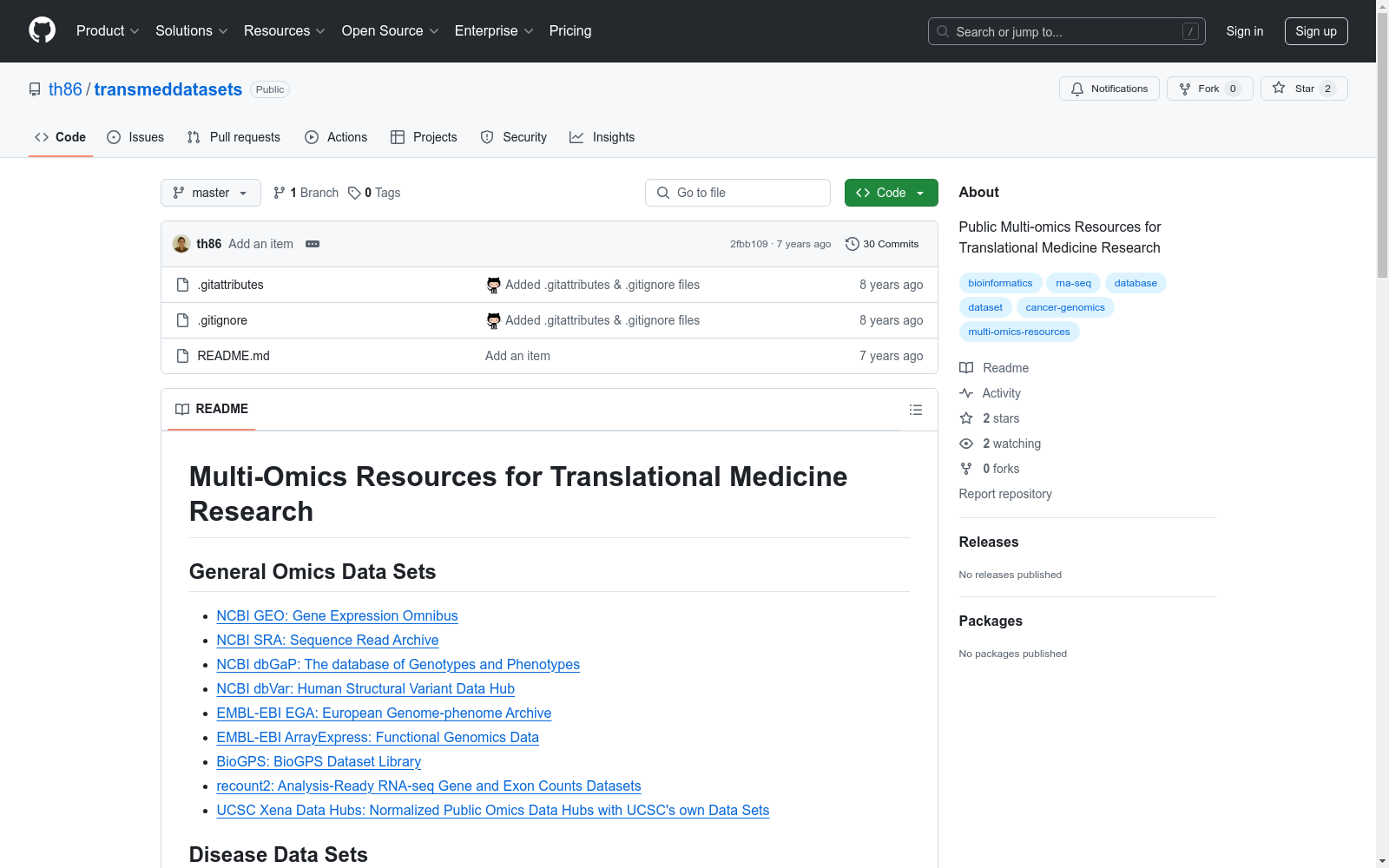This screenshot has height=868, width=1389.
Task: Click the eye icon beside 2 watching
Action: (966, 444)
